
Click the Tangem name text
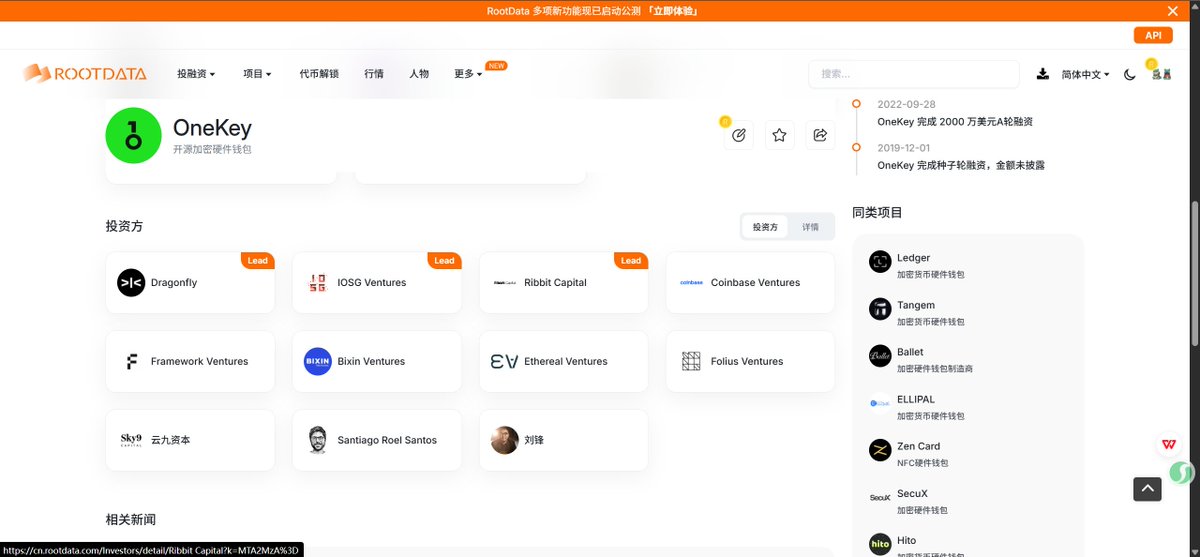tap(916, 305)
